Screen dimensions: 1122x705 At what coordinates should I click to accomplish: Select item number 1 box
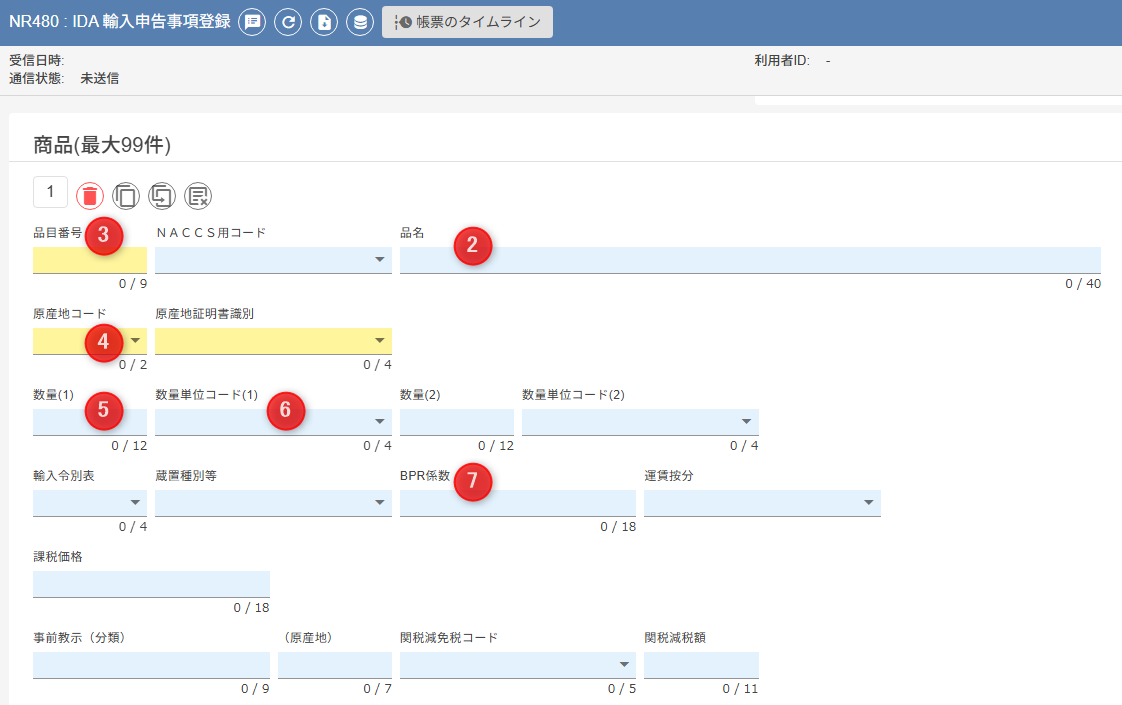coord(50,192)
